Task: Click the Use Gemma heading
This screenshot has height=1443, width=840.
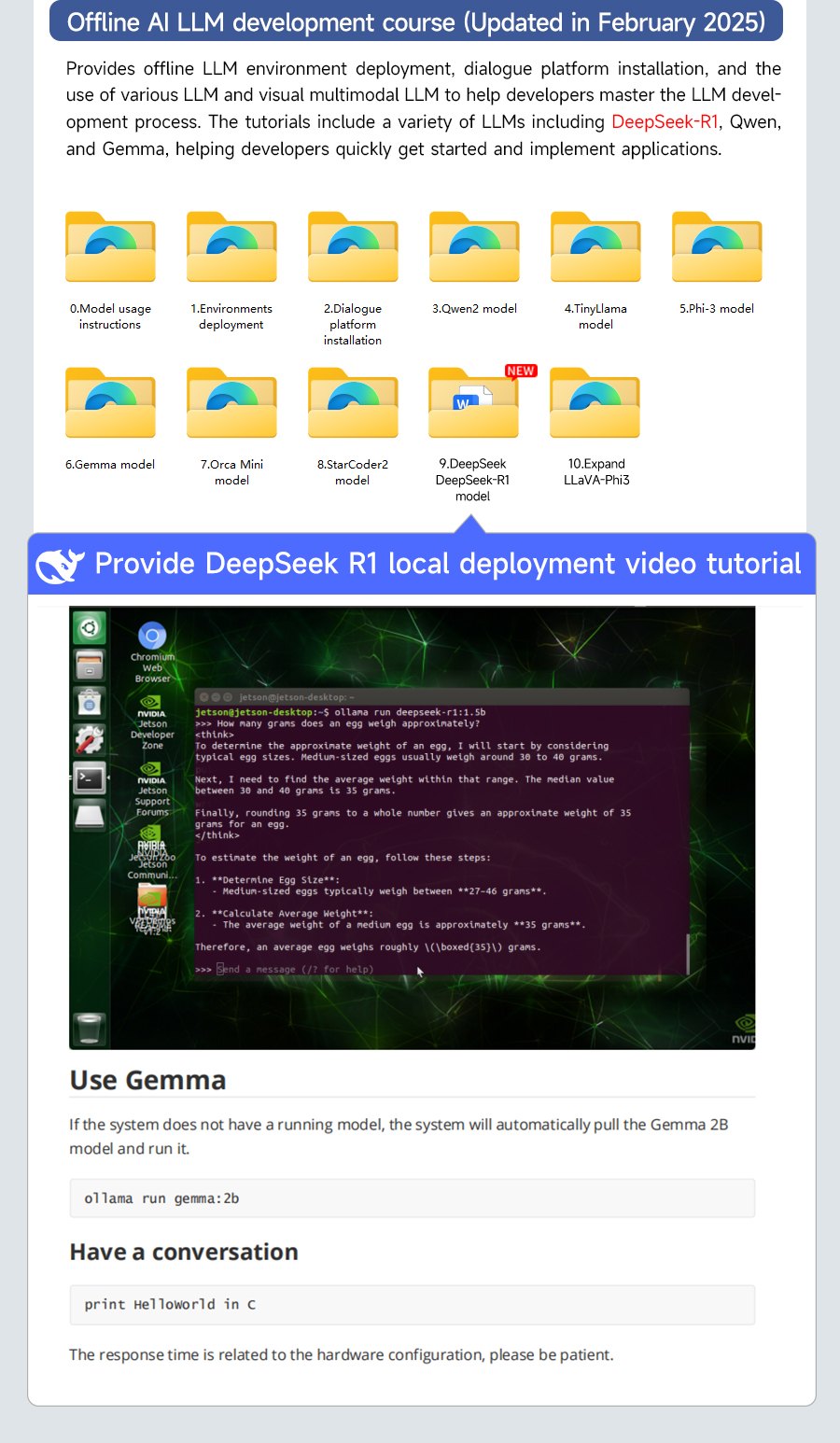Action: tap(147, 1080)
